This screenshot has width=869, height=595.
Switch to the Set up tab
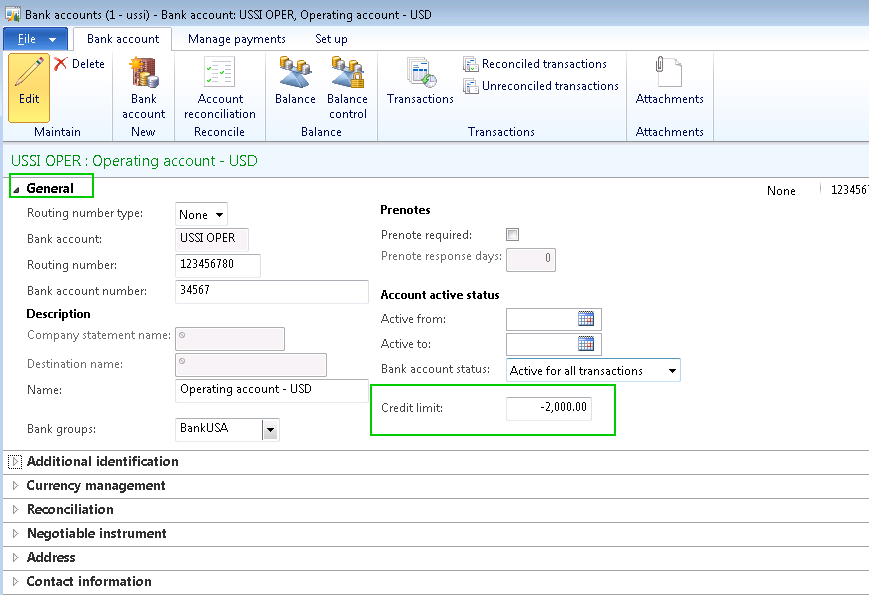pos(331,39)
